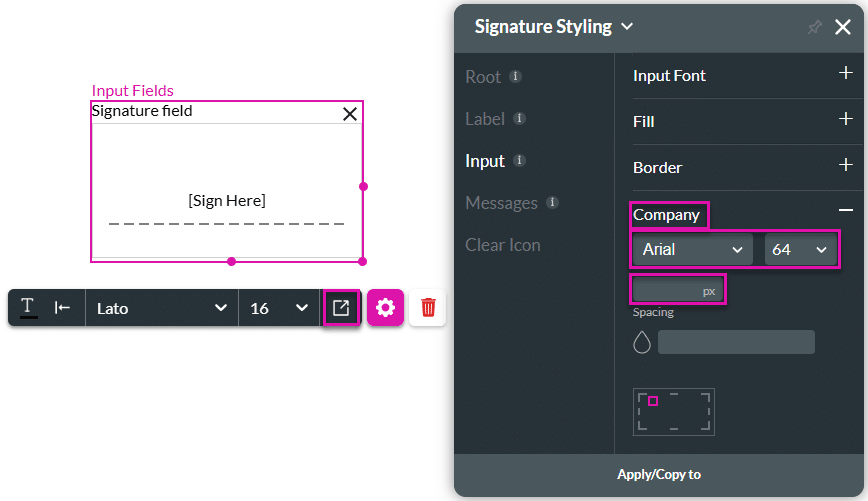Image resolution: width=868 pixels, height=501 pixels.
Task: Open the Arial font family dropdown
Action: (692, 250)
